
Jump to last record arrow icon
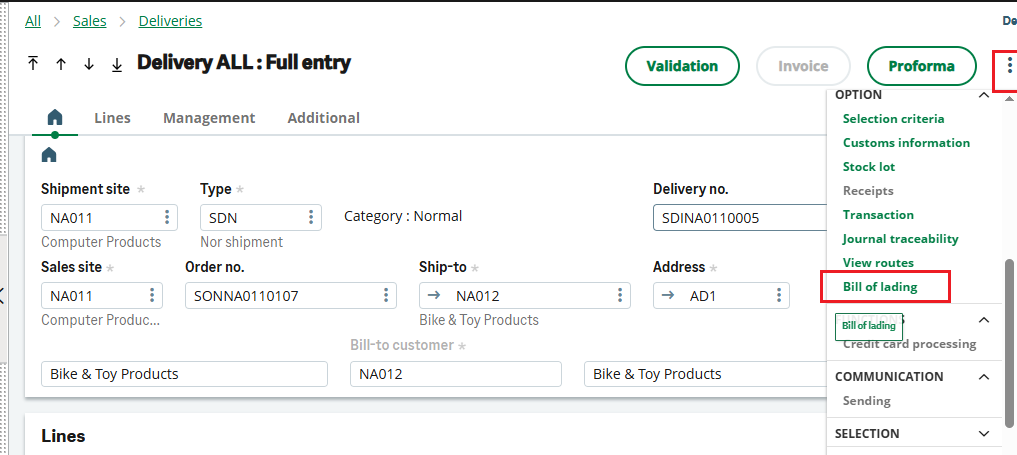(x=117, y=64)
